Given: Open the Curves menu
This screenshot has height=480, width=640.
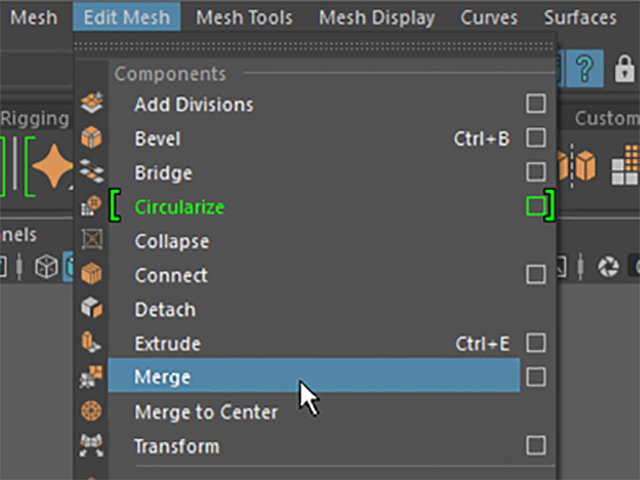Looking at the screenshot, I should pyautogui.click(x=489, y=18).
